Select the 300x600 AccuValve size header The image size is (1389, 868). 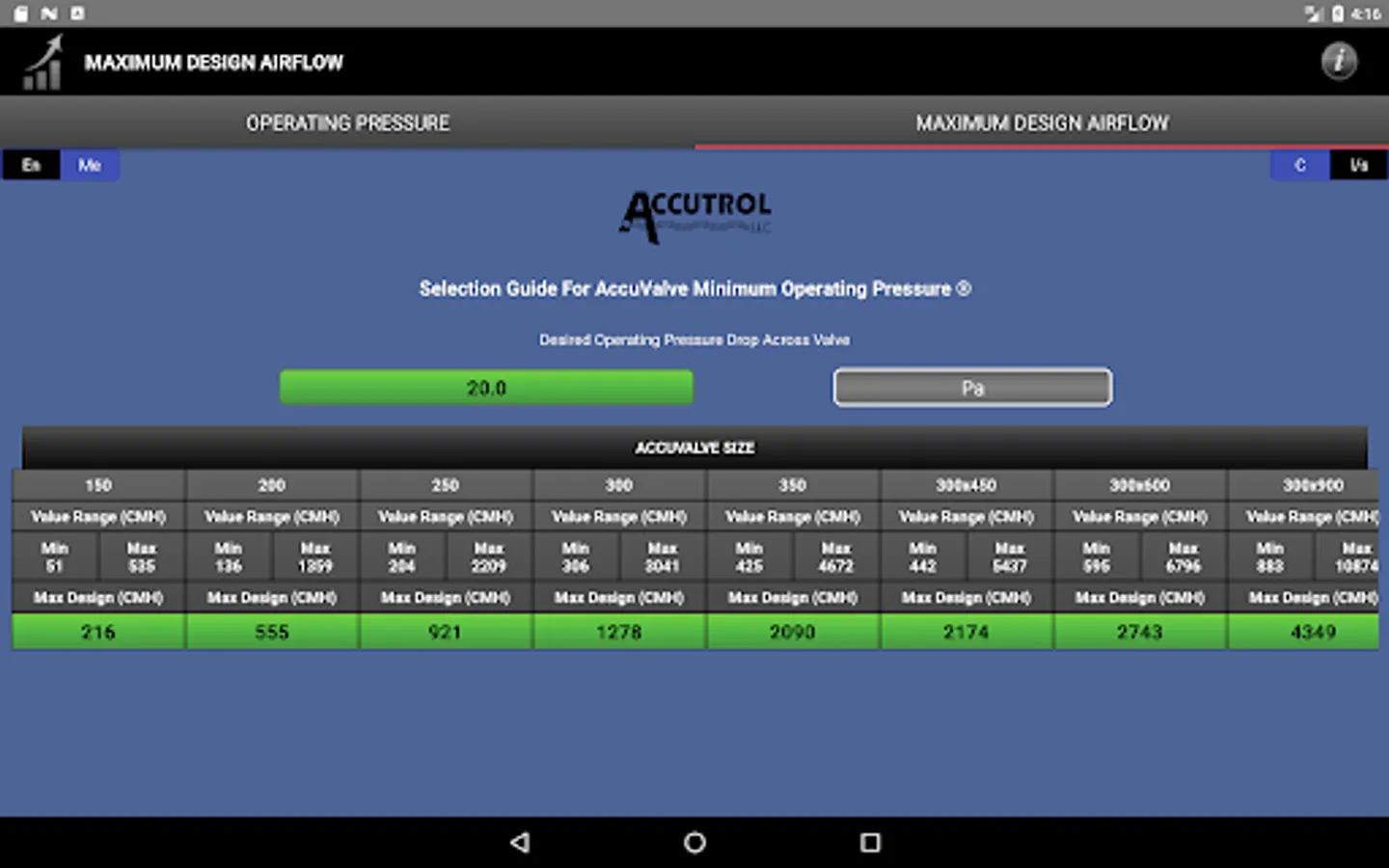point(1140,485)
